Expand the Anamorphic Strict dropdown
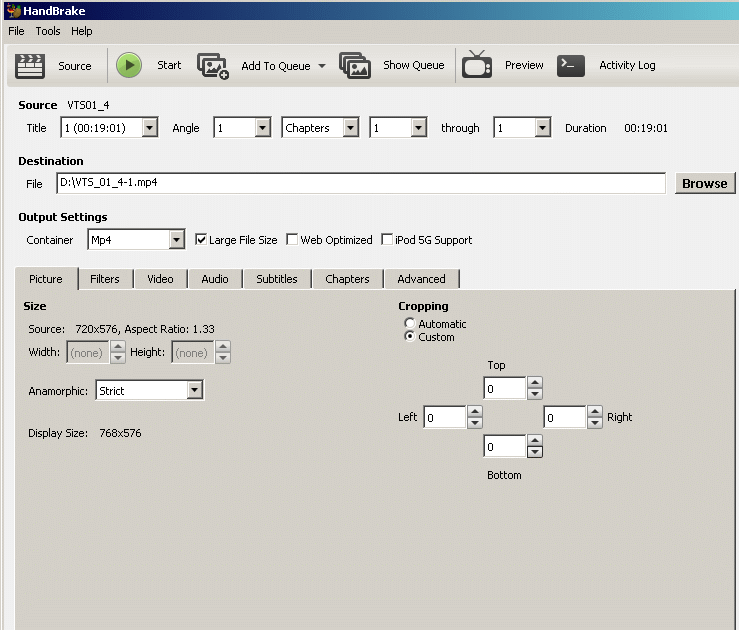Image resolution: width=739 pixels, height=630 pixels. pyautogui.click(x=195, y=390)
